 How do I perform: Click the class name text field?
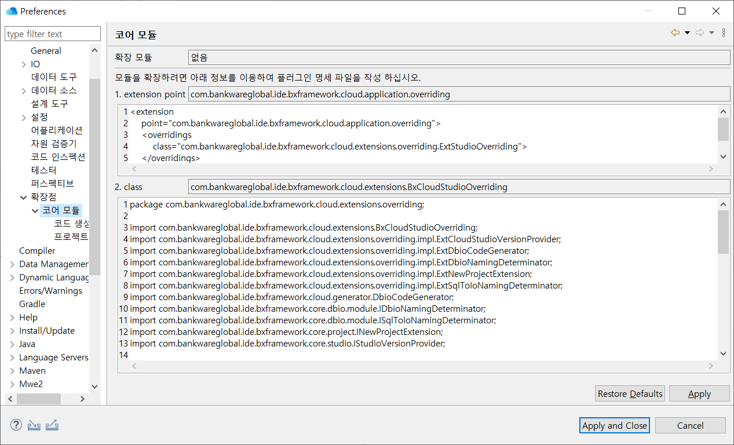[x=459, y=187]
